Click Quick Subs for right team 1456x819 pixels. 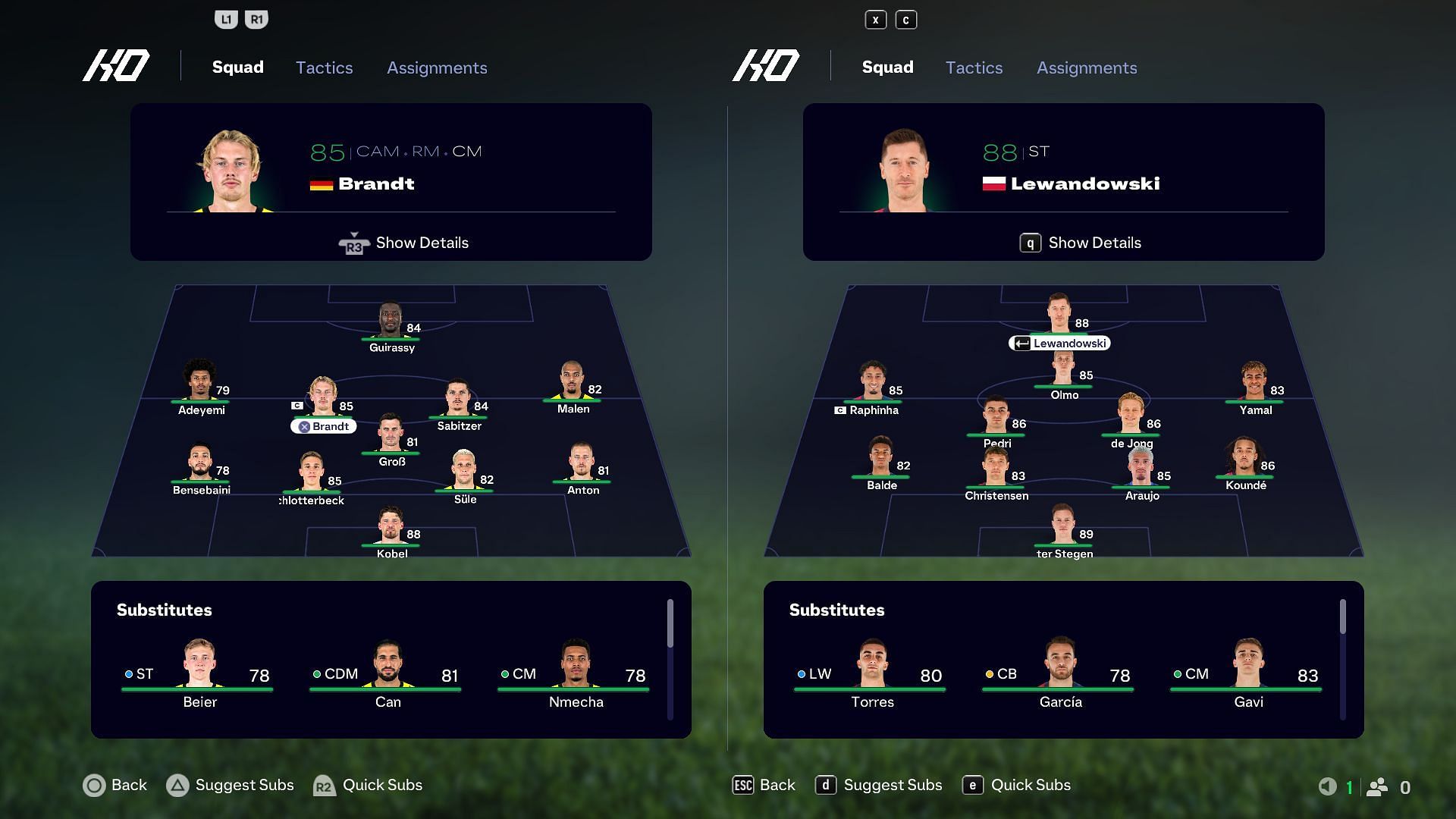[x=1031, y=784]
